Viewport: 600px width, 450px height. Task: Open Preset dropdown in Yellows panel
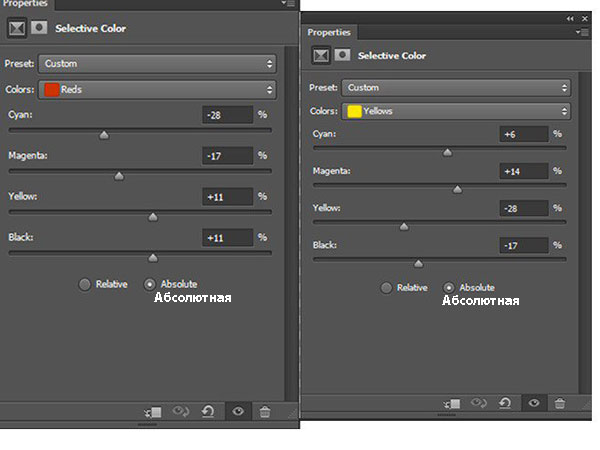456,88
